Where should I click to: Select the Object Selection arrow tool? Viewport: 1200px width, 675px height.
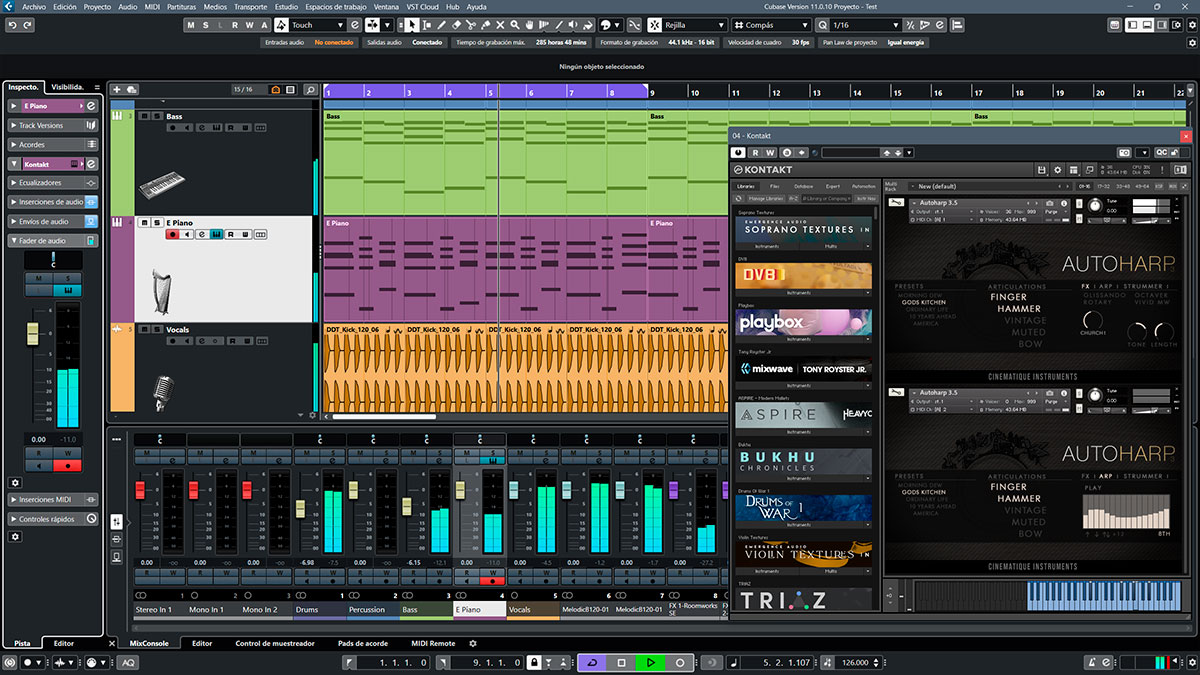(413, 25)
